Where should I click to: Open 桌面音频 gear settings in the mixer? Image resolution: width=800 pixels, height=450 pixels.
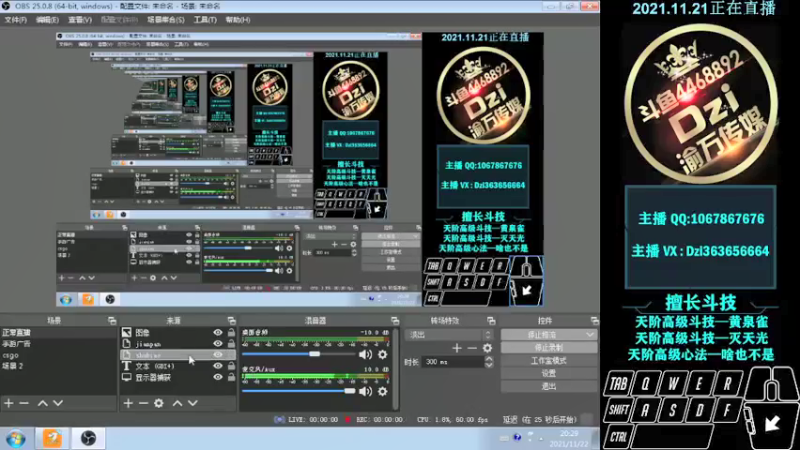382,354
